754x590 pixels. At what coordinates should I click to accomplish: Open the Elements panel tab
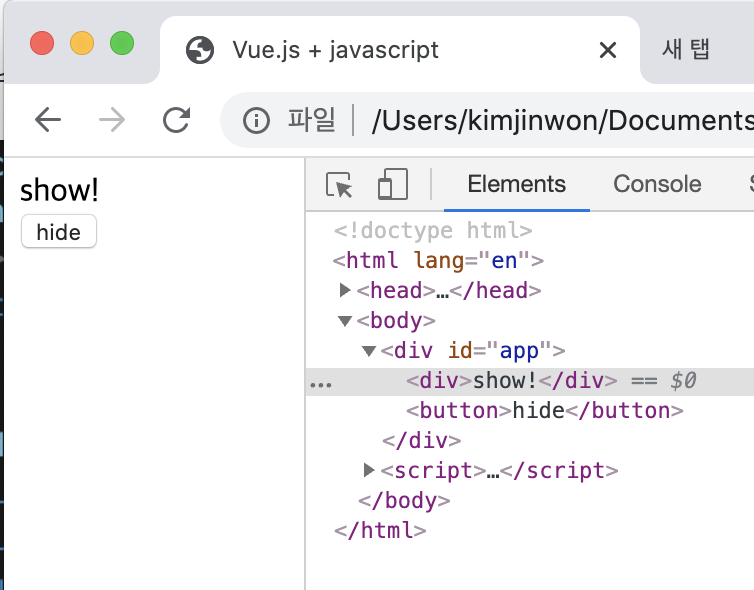[x=516, y=184]
